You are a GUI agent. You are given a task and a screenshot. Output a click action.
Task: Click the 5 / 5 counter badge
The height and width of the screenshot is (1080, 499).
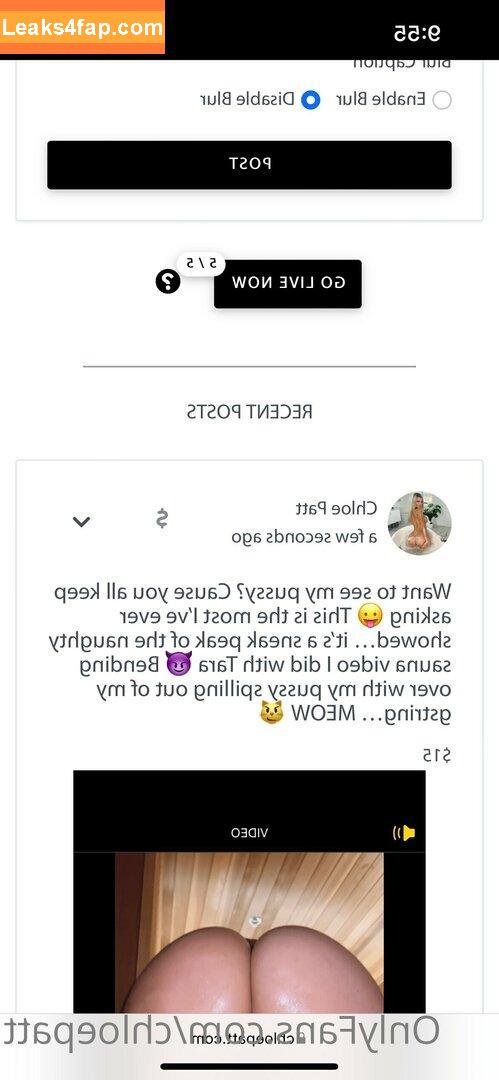pyautogui.click(x=201, y=263)
